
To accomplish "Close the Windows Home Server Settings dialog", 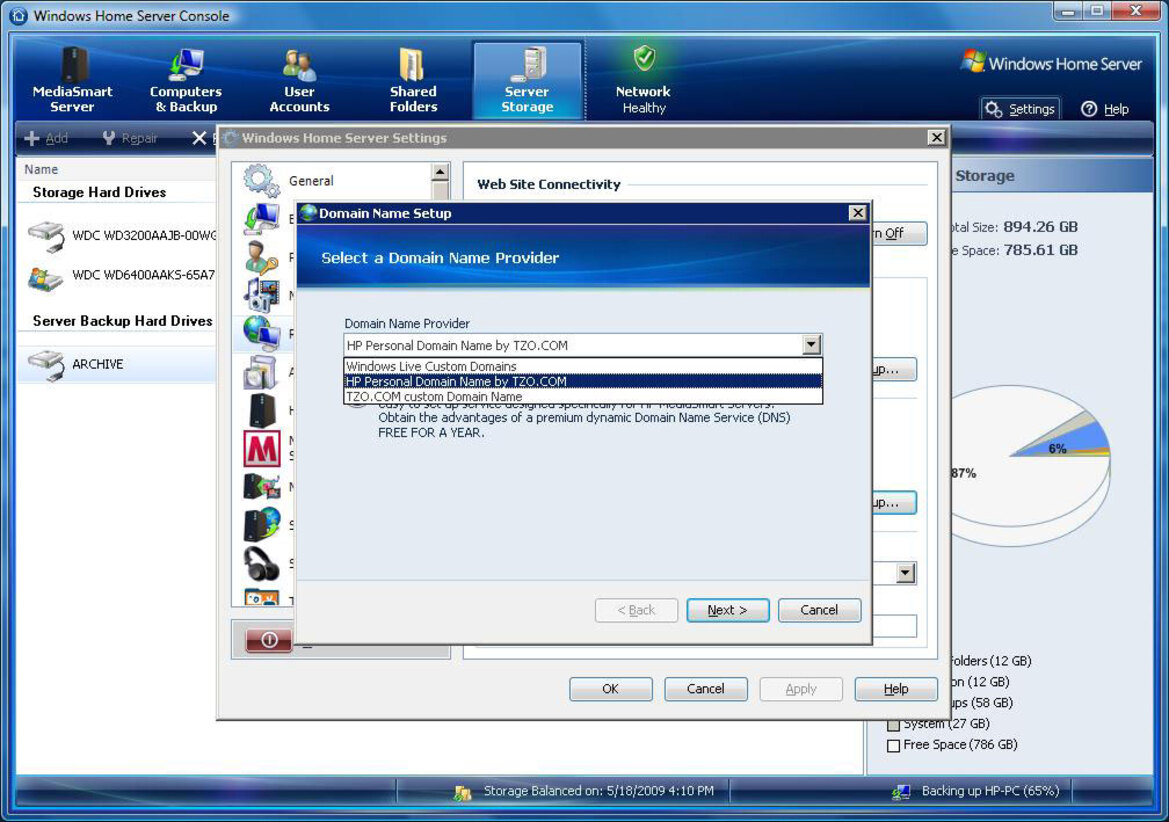I will tap(936, 138).
